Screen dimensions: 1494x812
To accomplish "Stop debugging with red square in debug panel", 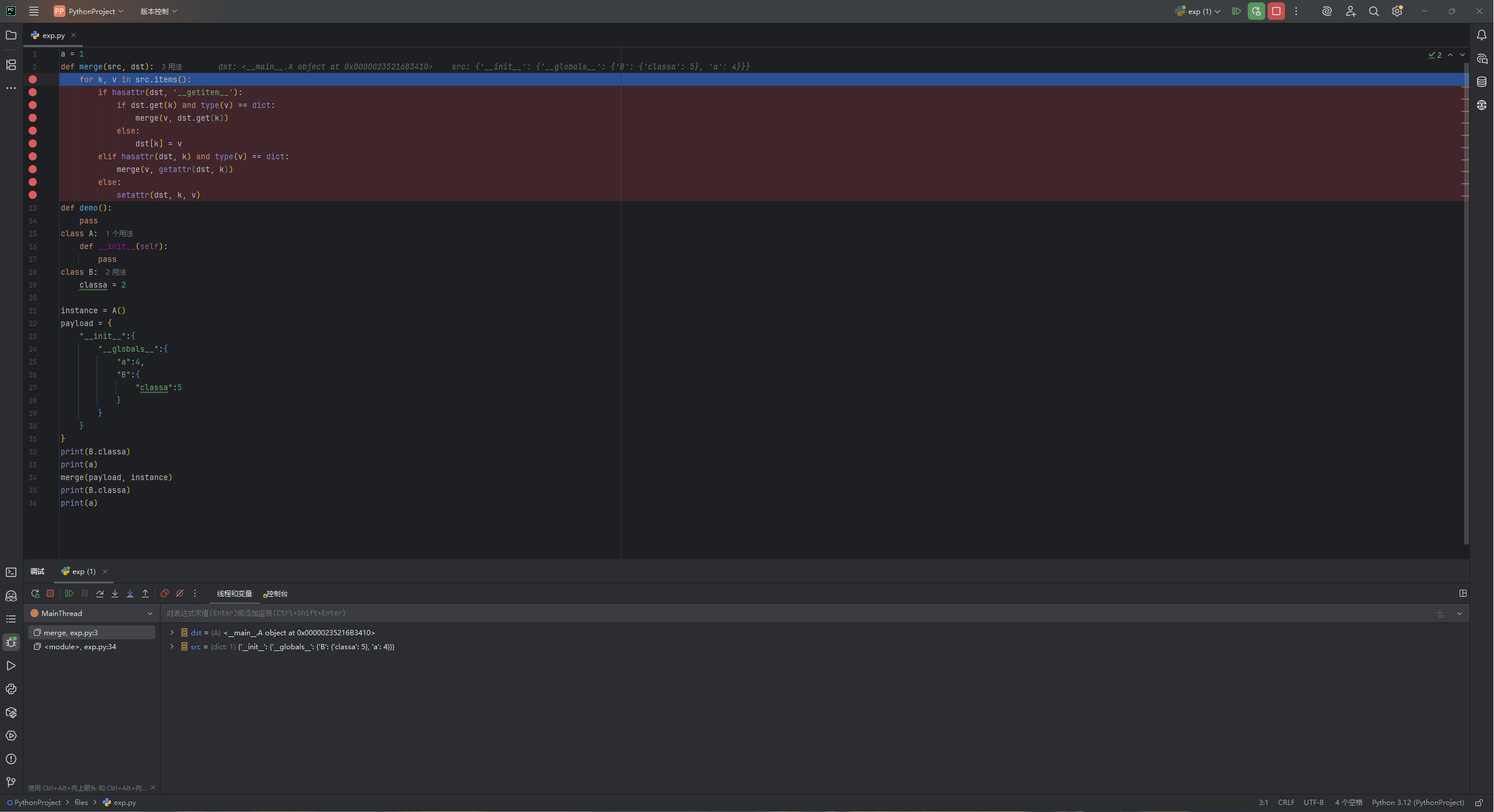I will coord(50,593).
